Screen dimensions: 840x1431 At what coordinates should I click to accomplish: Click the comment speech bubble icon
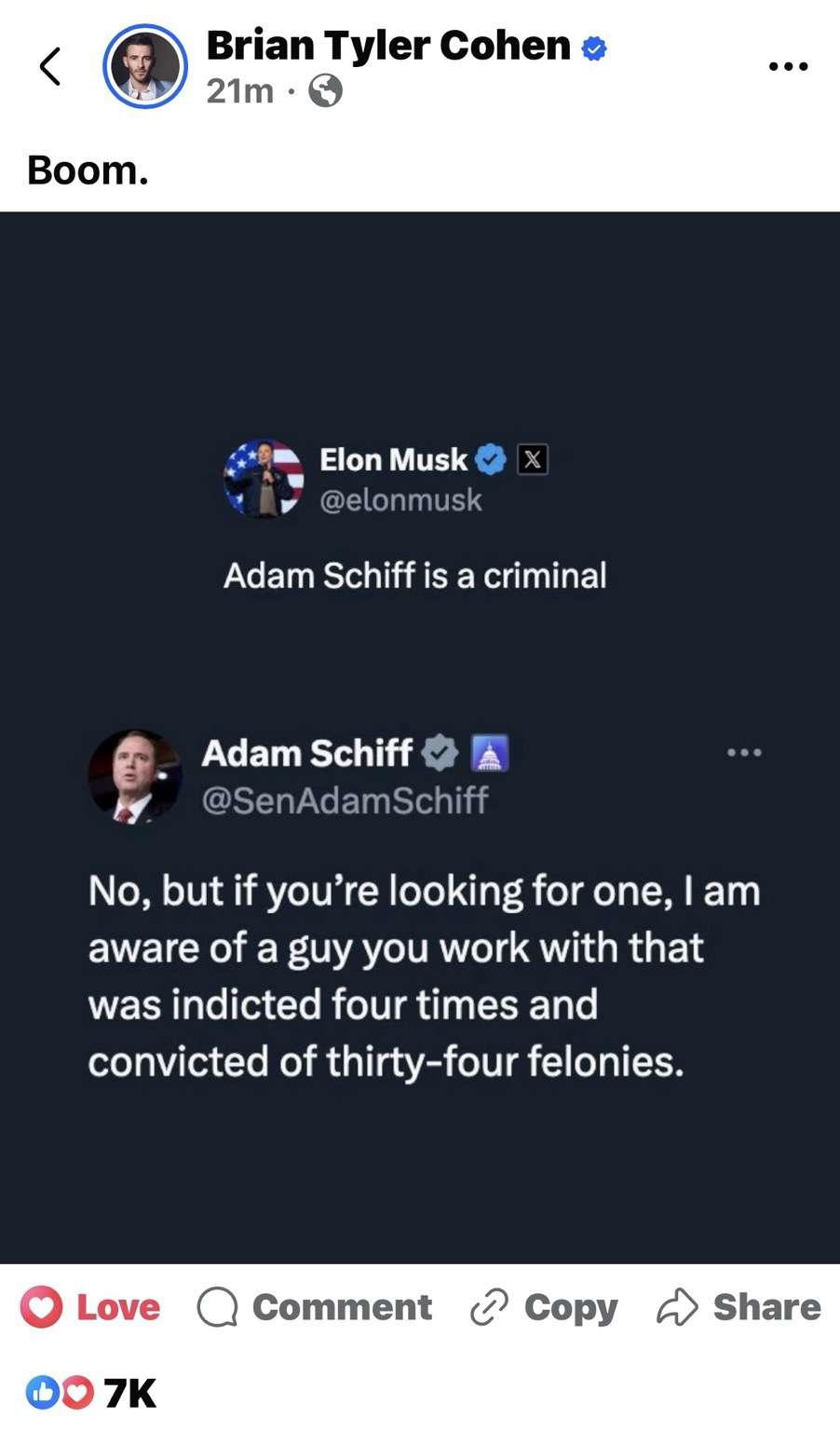218,1307
